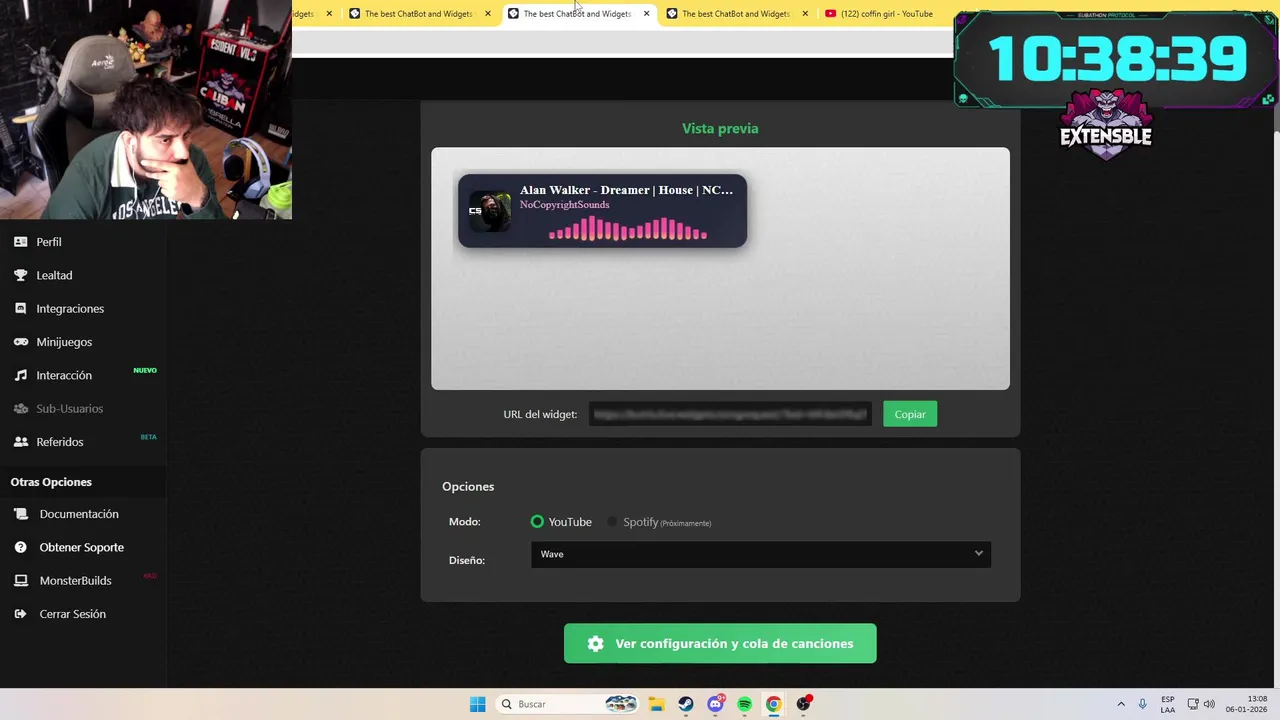Click the Interacción music note icon
Image resolution: width=1280 pixels, height=720 pixels.
[20, 375]
